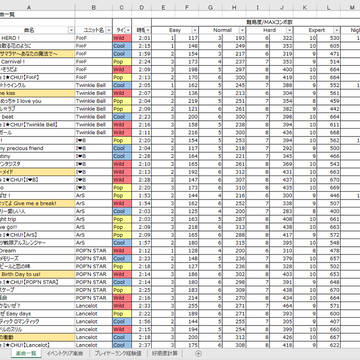Select the CHU!【ArS】 song cell
Screen dimensions: 360x360
[37, 235]
